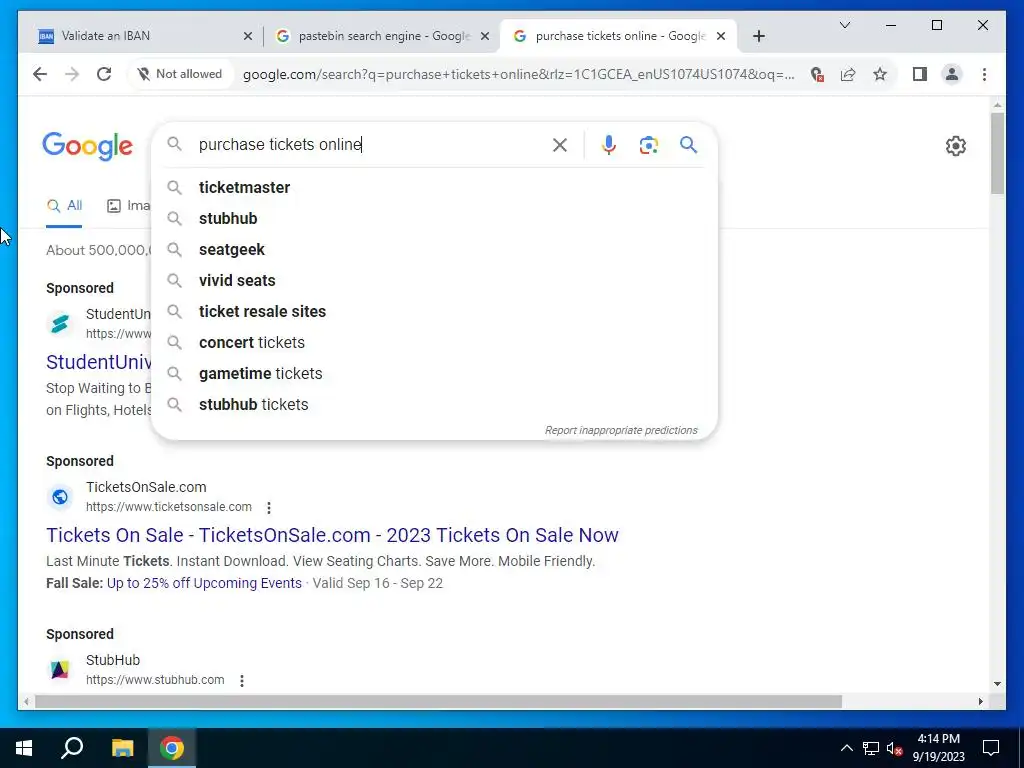
Task: Open Up to 25% off Upcoming Events link
Action: 204,583
